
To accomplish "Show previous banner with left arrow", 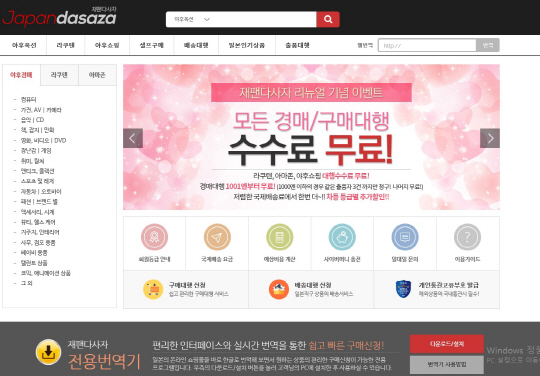I will click(x=133, y=138).
